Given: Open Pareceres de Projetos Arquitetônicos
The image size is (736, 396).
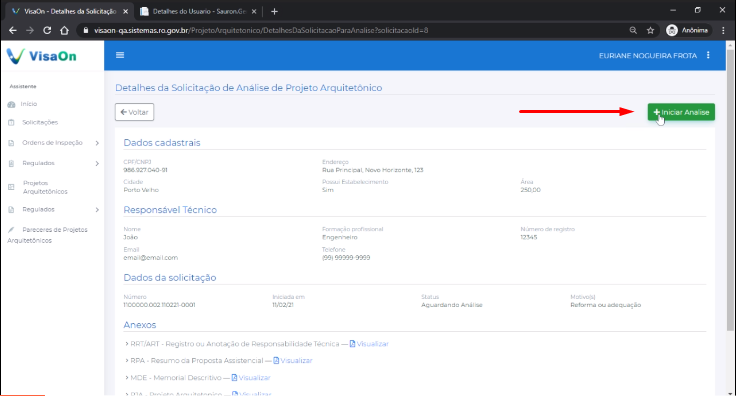Looking at the screenshot, I should coord(47,235).
